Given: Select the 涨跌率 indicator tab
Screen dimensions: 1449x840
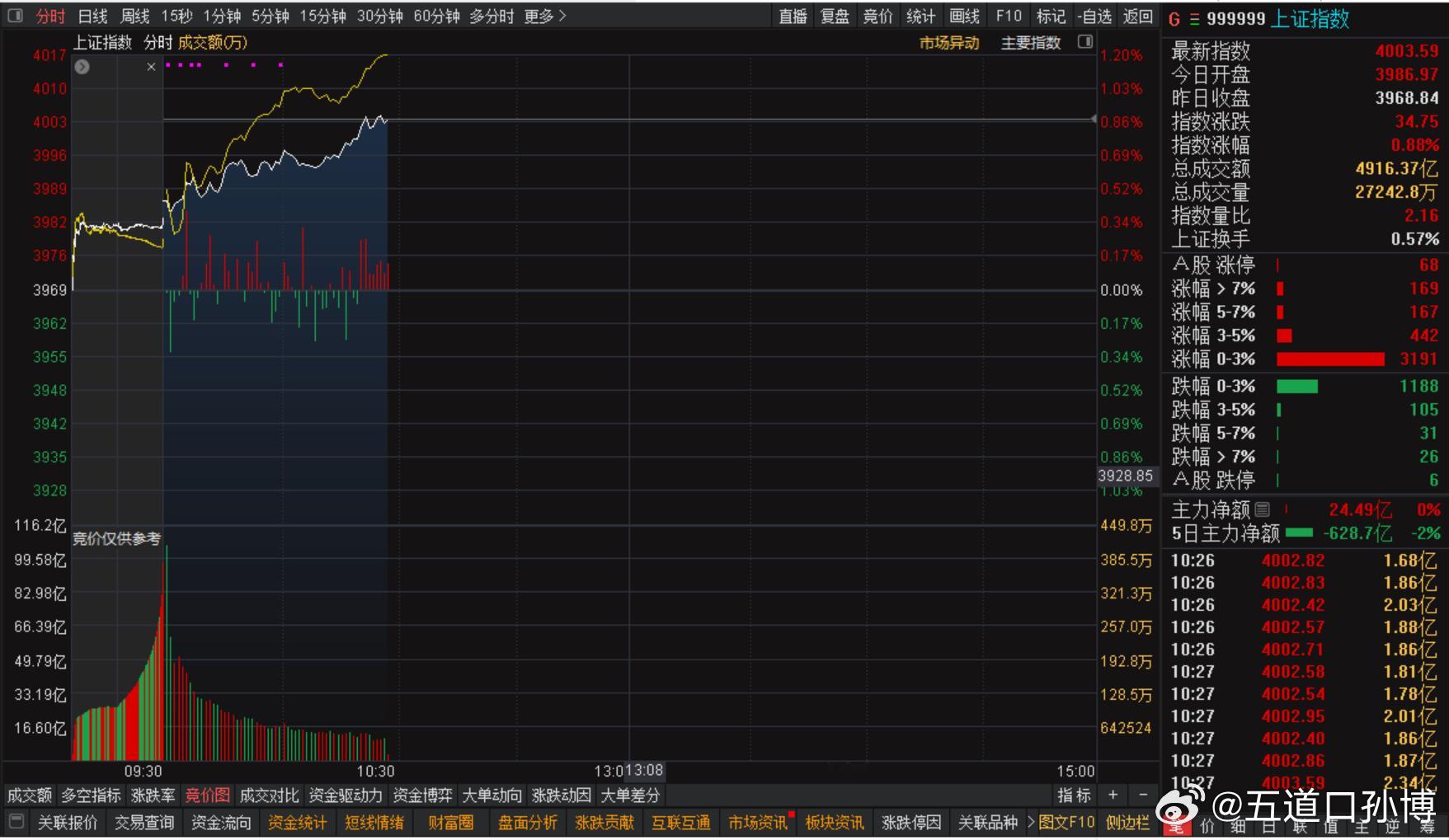Looking at the screenshot, I should pos(153,795).
